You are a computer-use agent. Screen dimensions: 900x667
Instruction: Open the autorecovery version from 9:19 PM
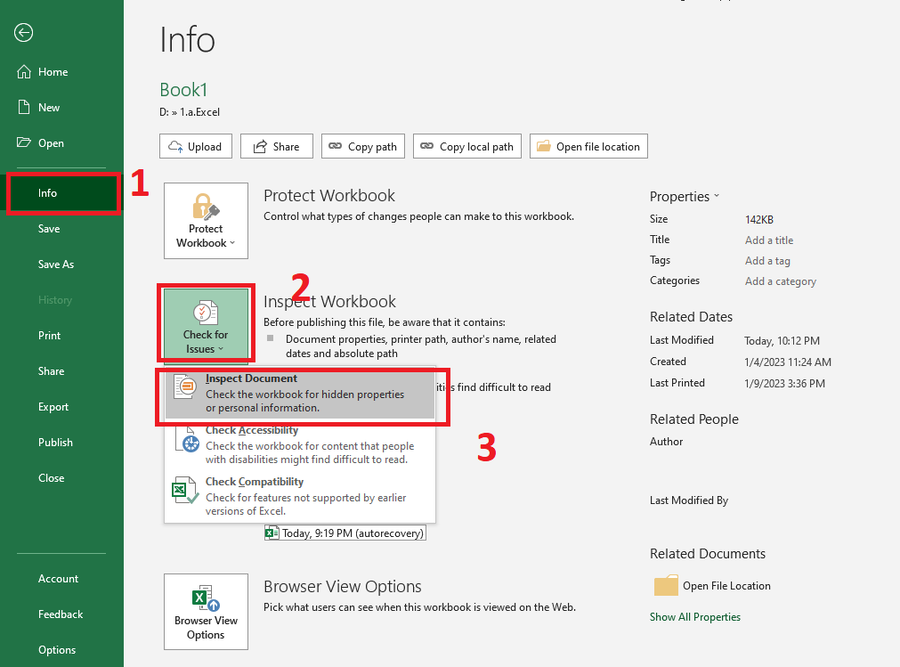click(345, 534)
